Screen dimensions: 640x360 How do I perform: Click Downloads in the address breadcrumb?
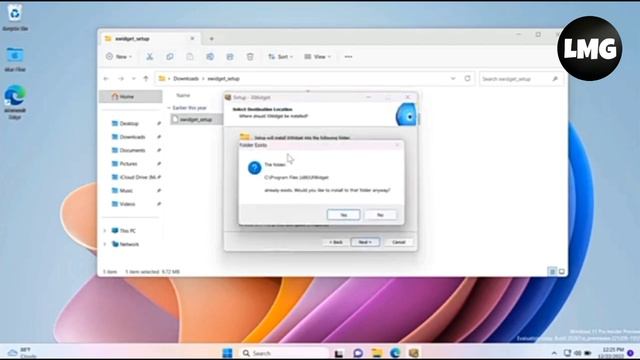186,78
